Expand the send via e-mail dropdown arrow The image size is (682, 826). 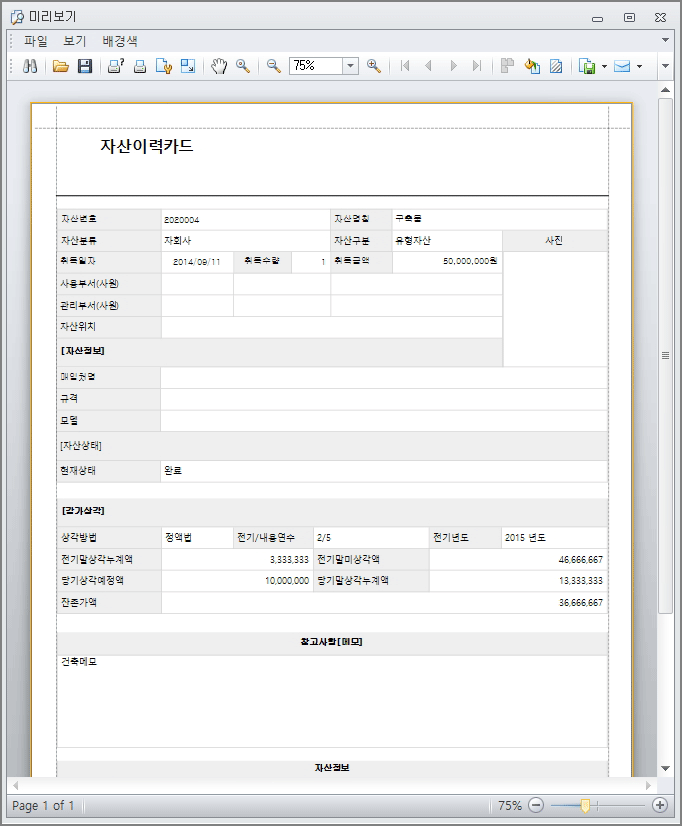(639, 67)
